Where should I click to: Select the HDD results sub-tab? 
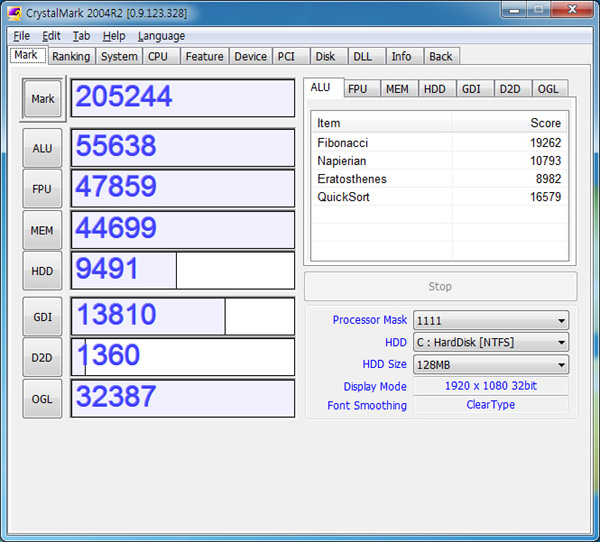click(437, 89)
